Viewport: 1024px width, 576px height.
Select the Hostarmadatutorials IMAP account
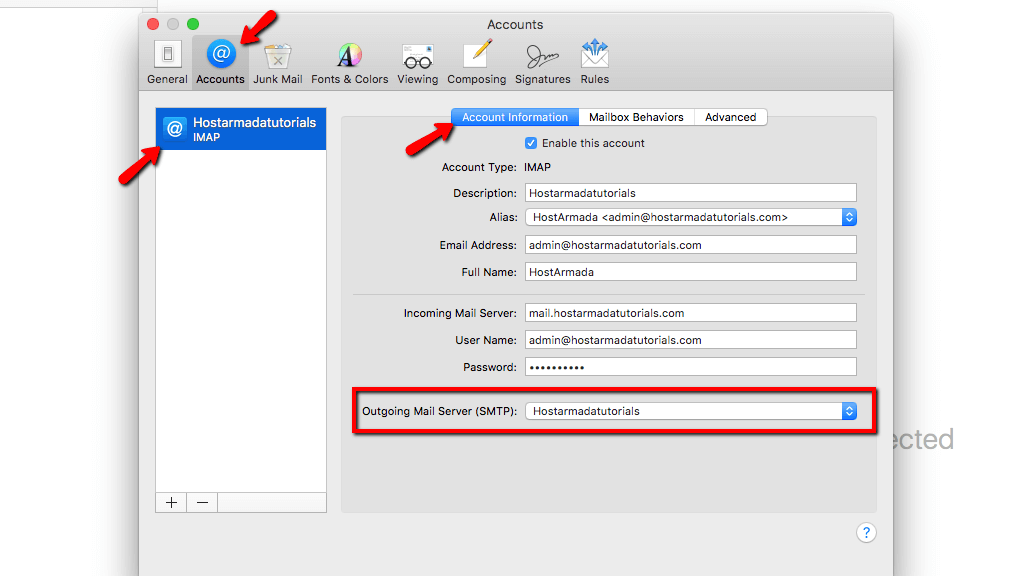tap(241, 129)
